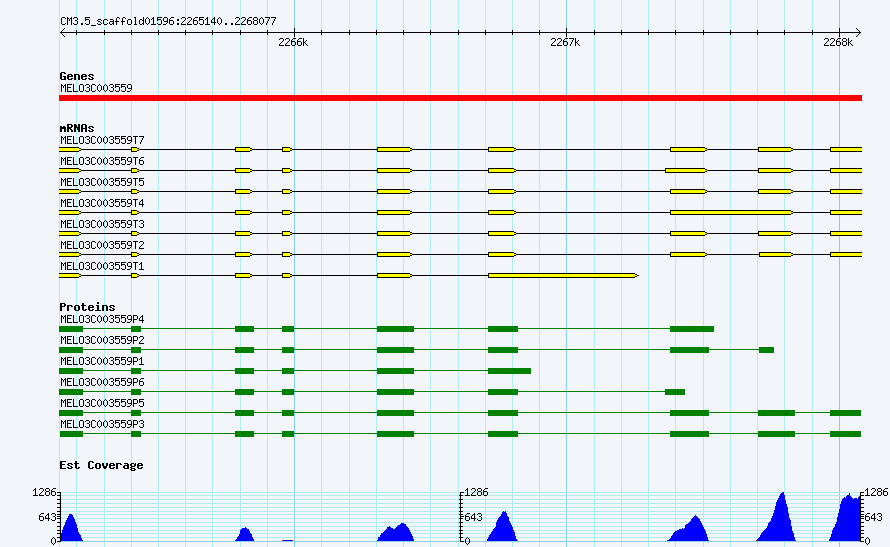Select mRNA label MELO3C003559T1

102,266
